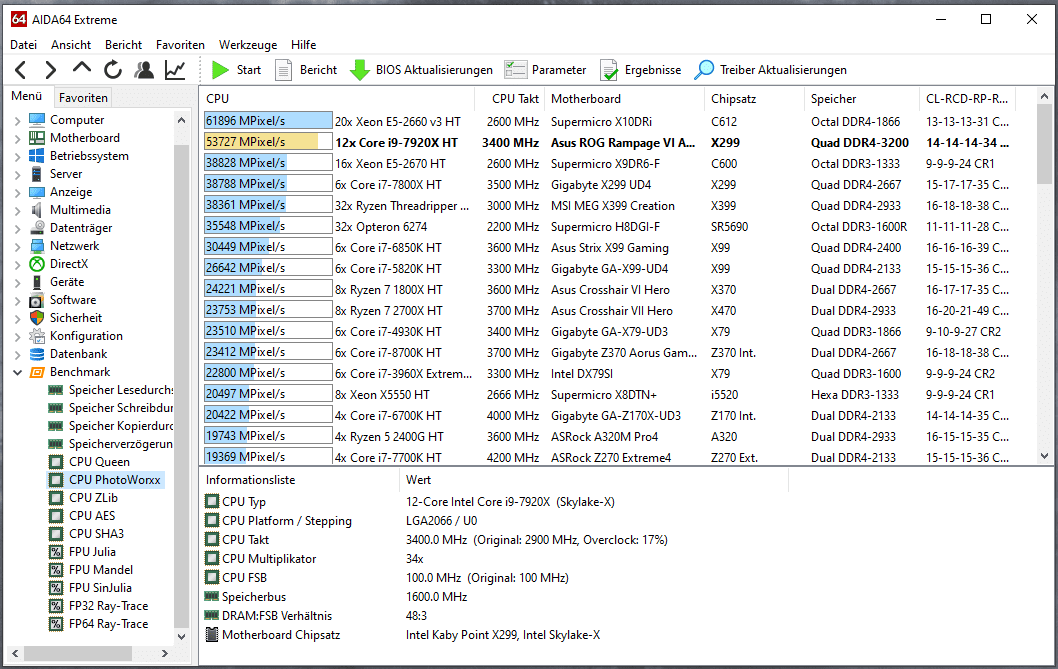
Task: Open the Favoriten menu in menu bar
Action: 180,45
